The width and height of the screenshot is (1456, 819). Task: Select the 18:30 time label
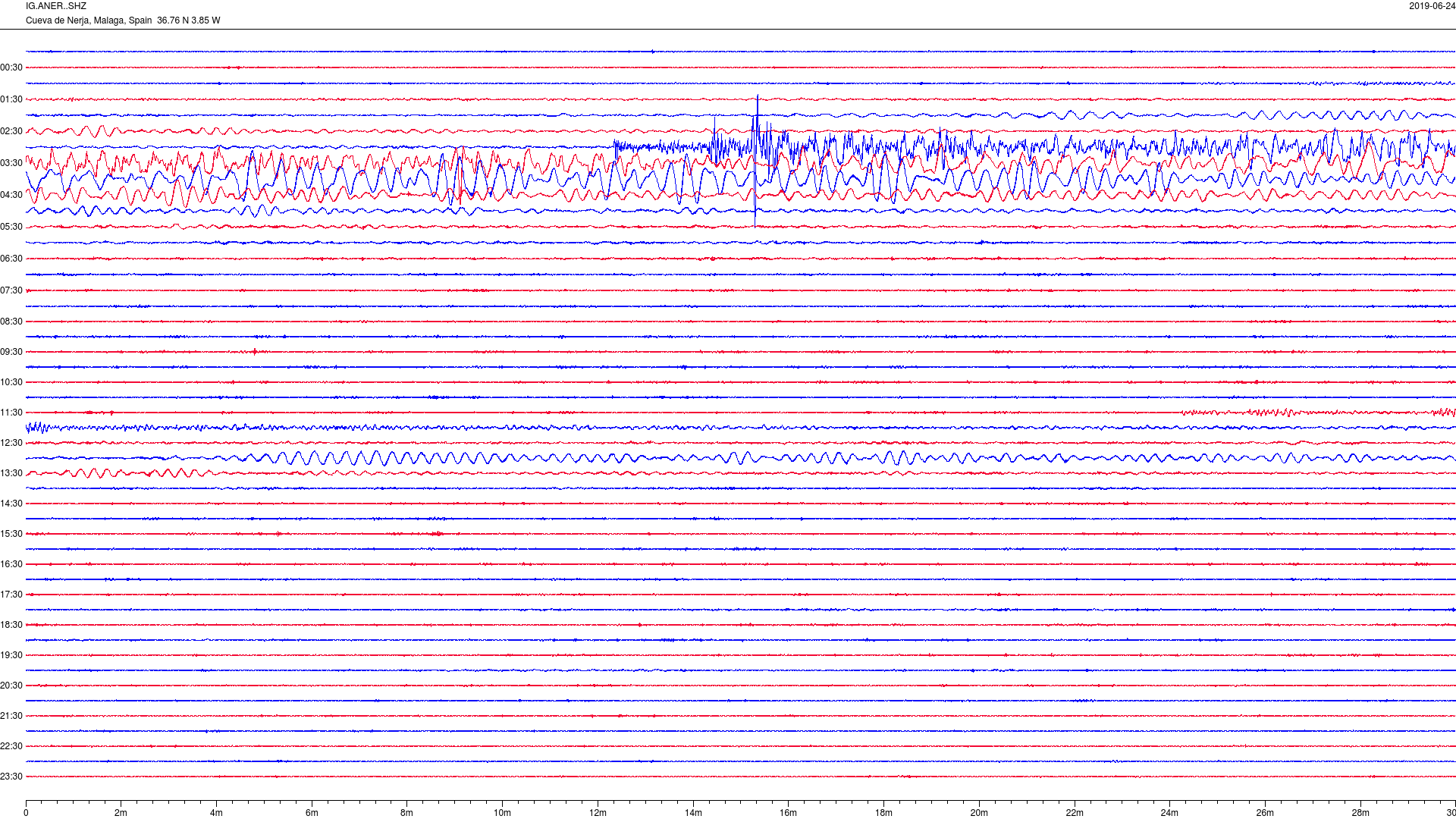coord(11,625)
